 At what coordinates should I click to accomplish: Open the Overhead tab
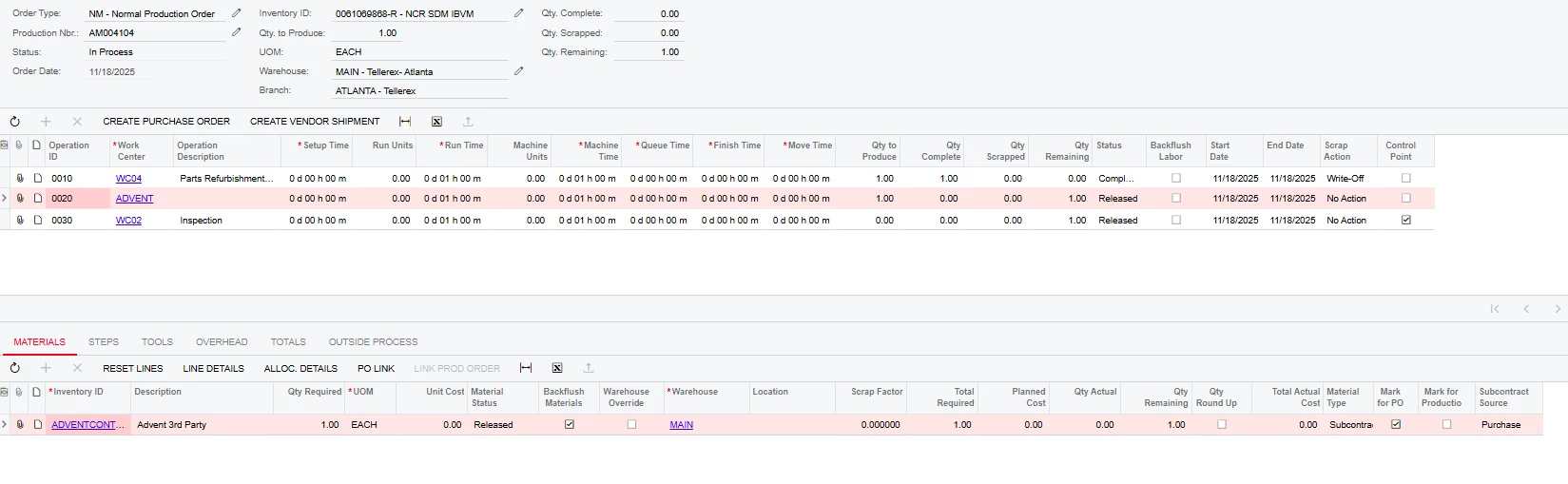point(222,342)
